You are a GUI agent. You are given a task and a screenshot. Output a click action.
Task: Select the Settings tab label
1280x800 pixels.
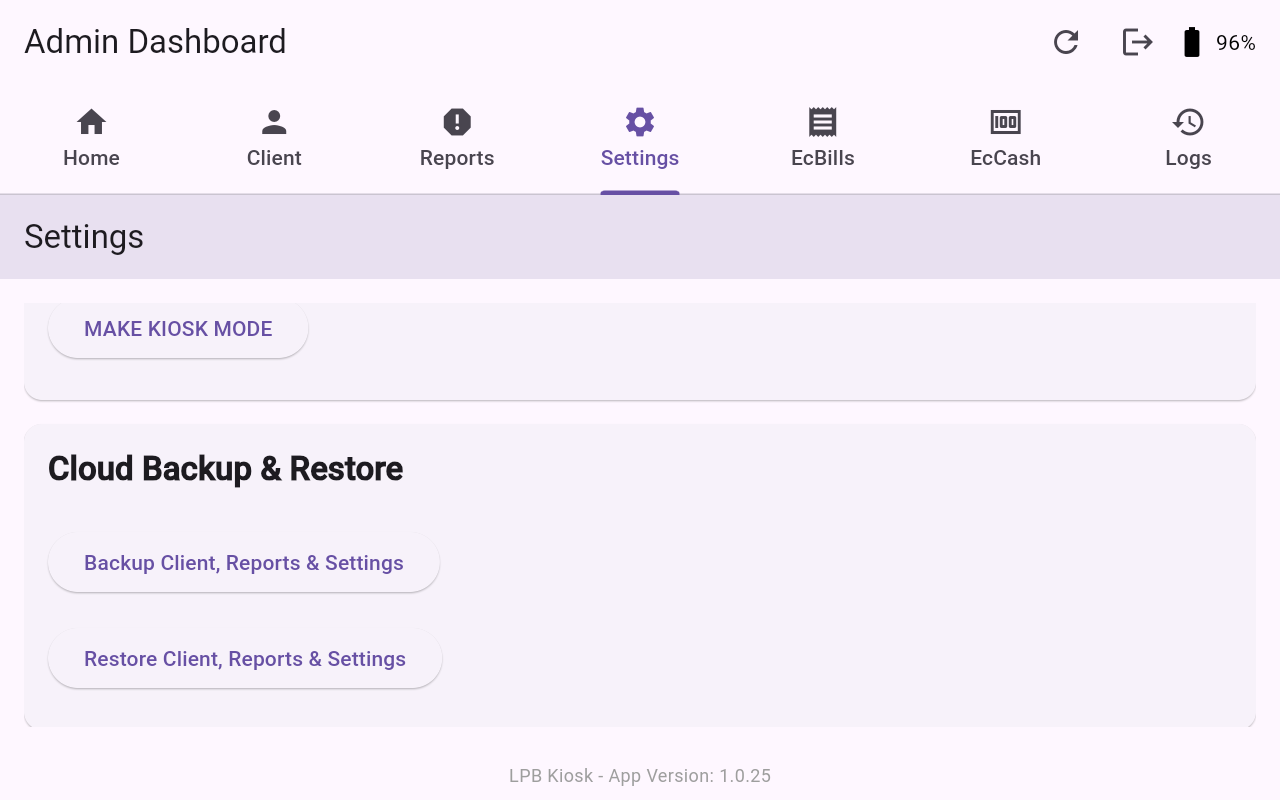click(640, 158)
